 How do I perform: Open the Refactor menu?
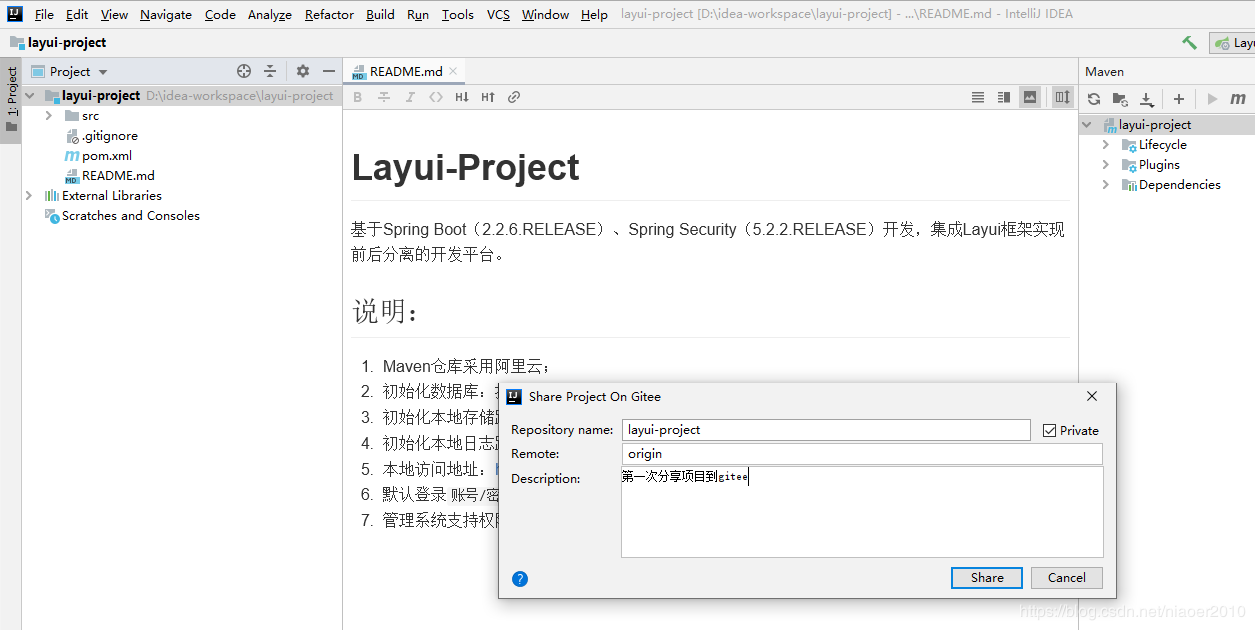pyautogui.click(x=329, y=14)
